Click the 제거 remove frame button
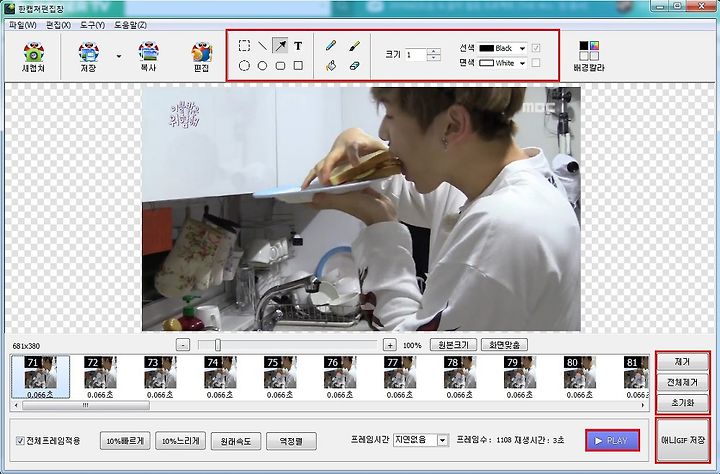Image resolution: width=720 pixels, height=474 pixels. pos(683,362)
